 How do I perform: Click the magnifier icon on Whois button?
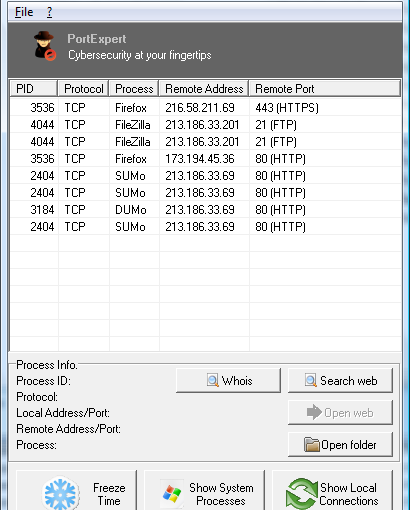click(x=213, y=380)
